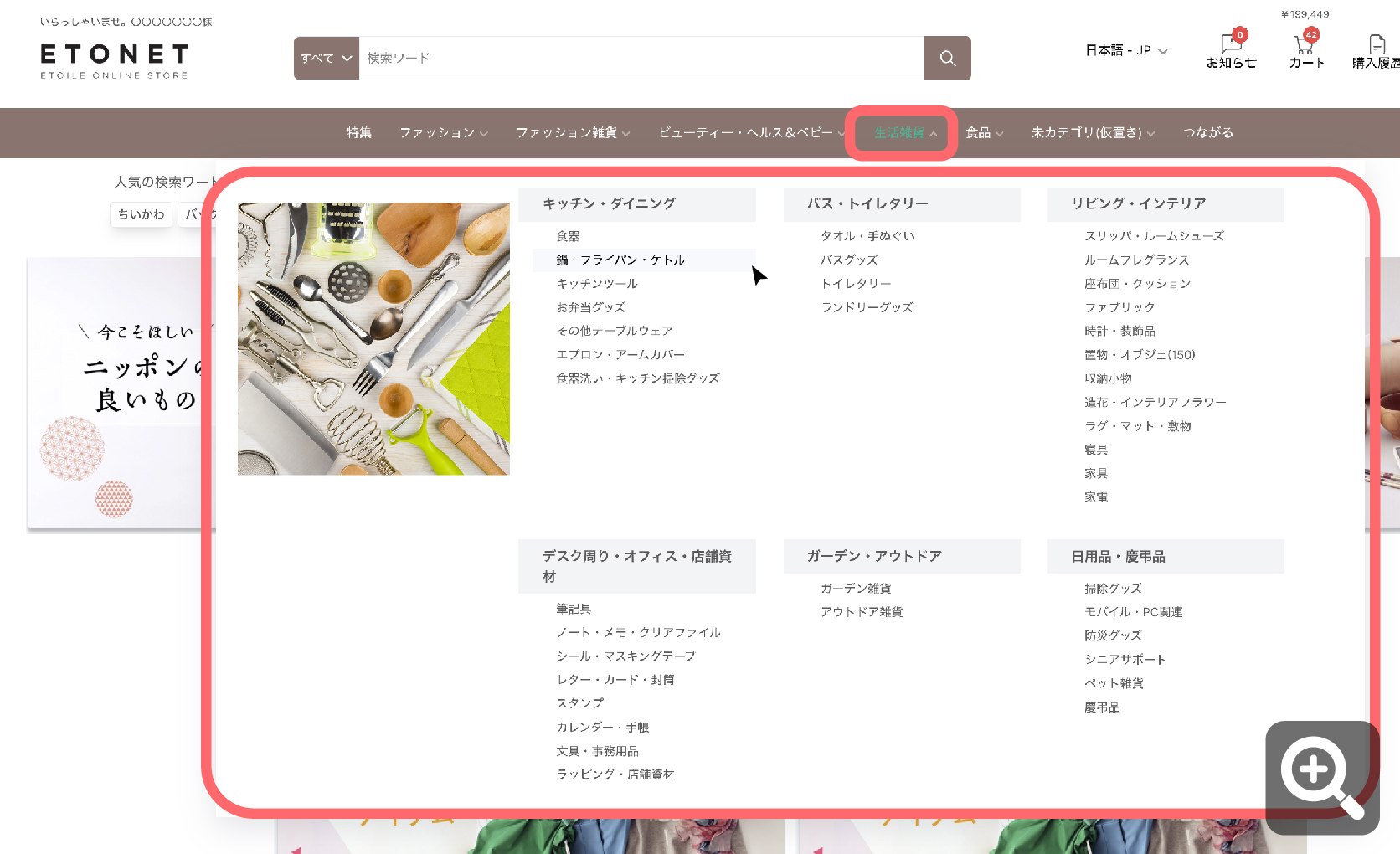
Task: Select 食器洗い・キッチン掃除グッズ
Action: coord(638,378)
